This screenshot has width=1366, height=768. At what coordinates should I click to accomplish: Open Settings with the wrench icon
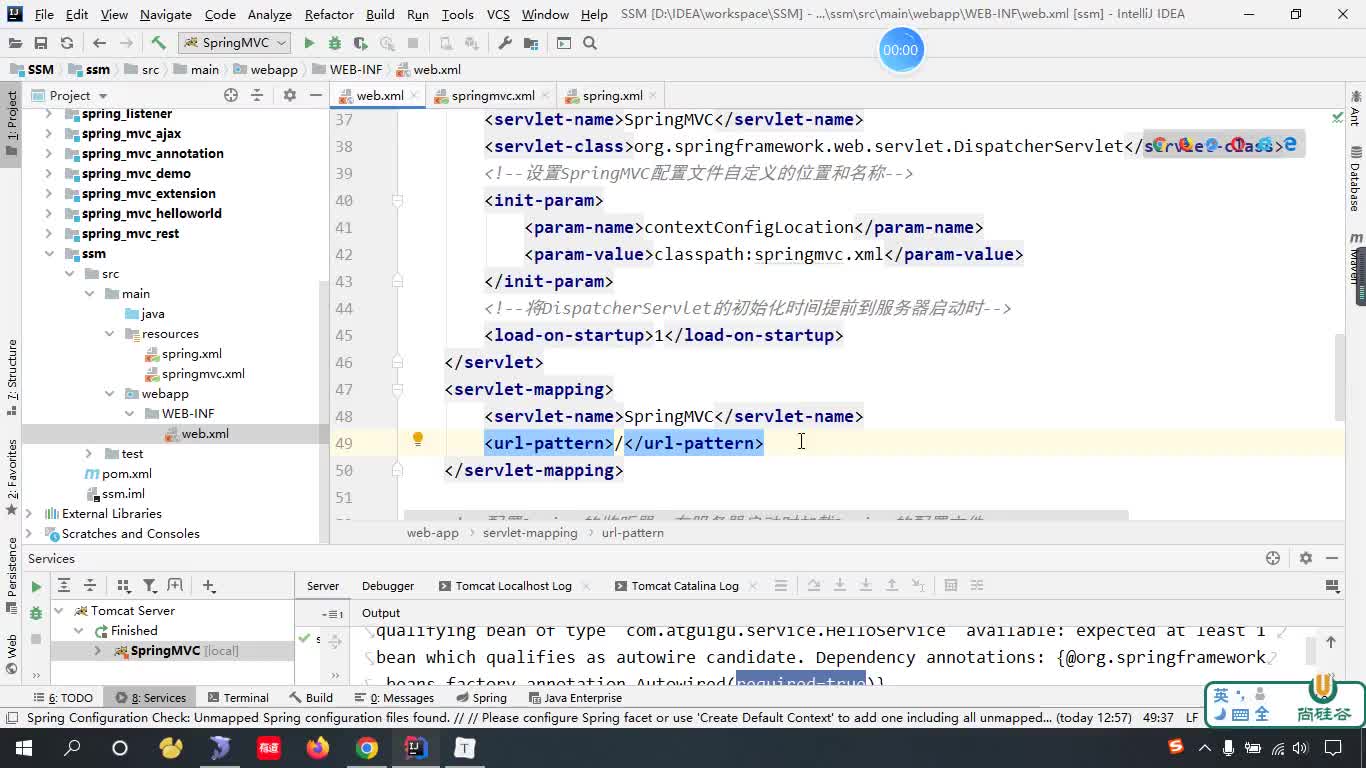(505, 43)
